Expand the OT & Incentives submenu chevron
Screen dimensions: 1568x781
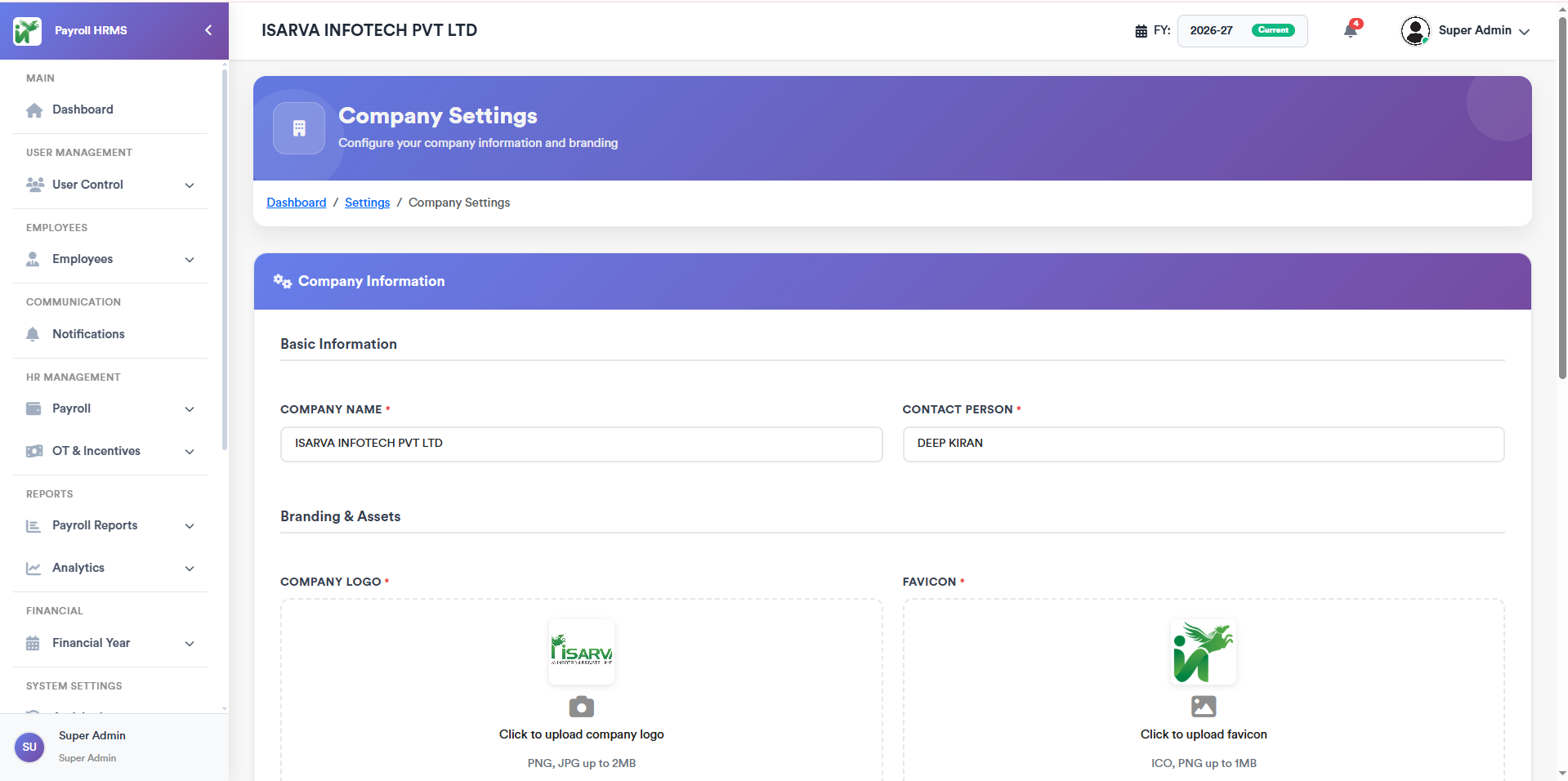point(190,452)
